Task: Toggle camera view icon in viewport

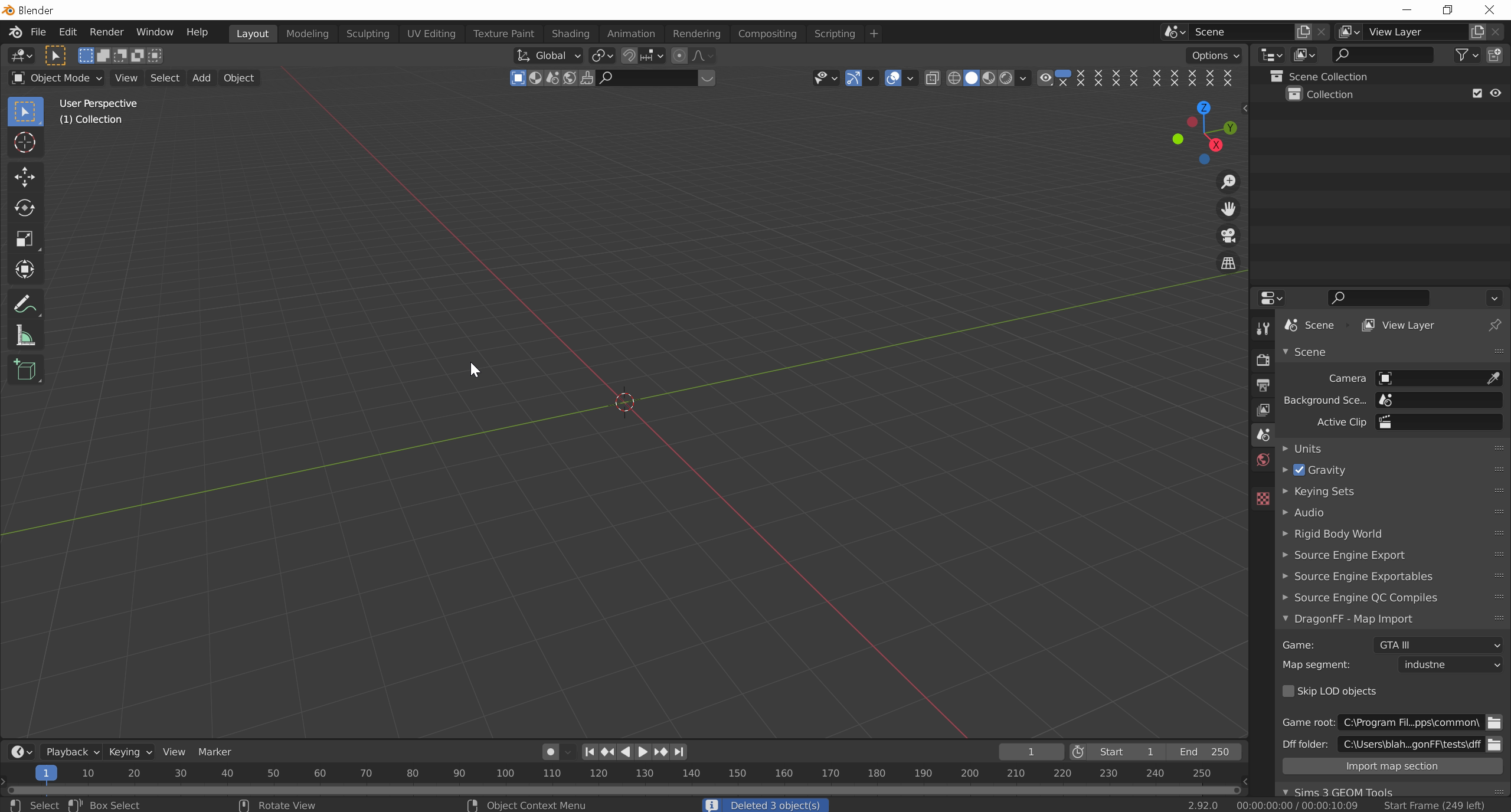Action: pos(1228,235)
